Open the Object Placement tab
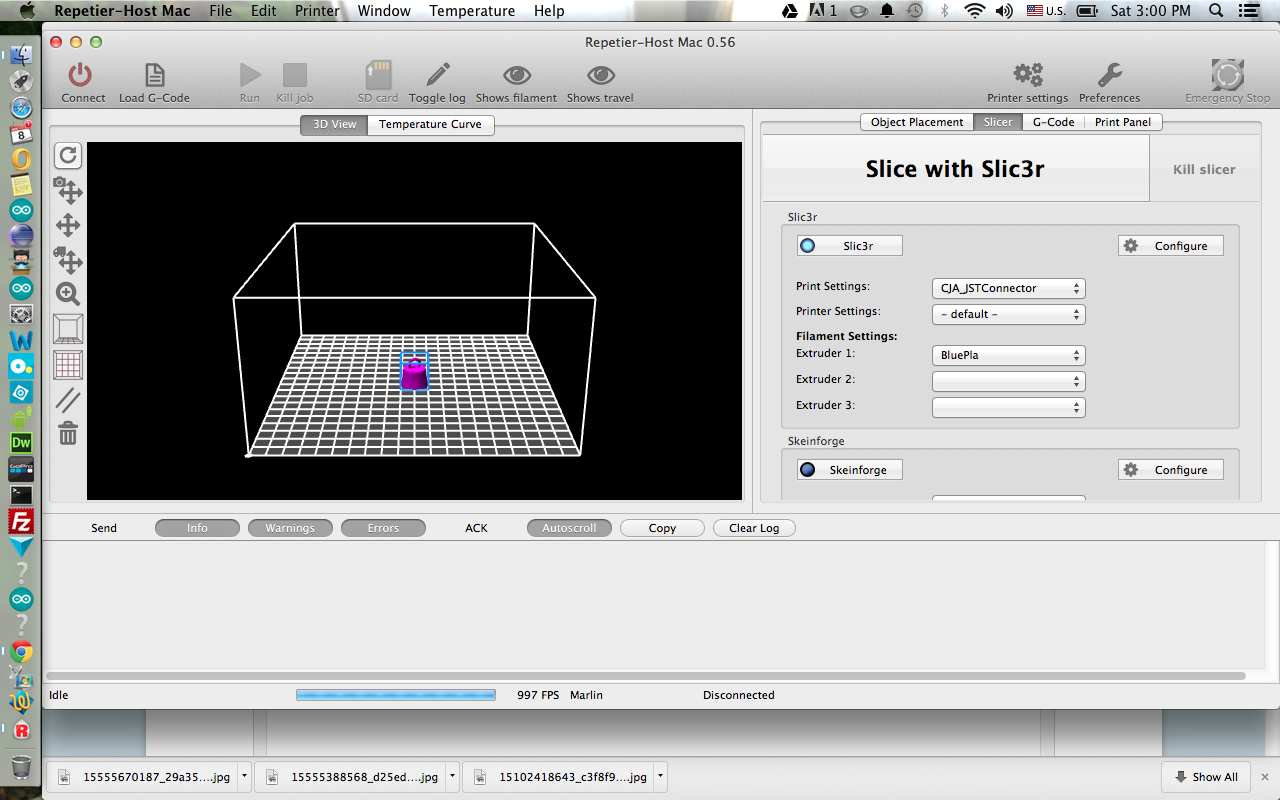 (x=917, y=122)
